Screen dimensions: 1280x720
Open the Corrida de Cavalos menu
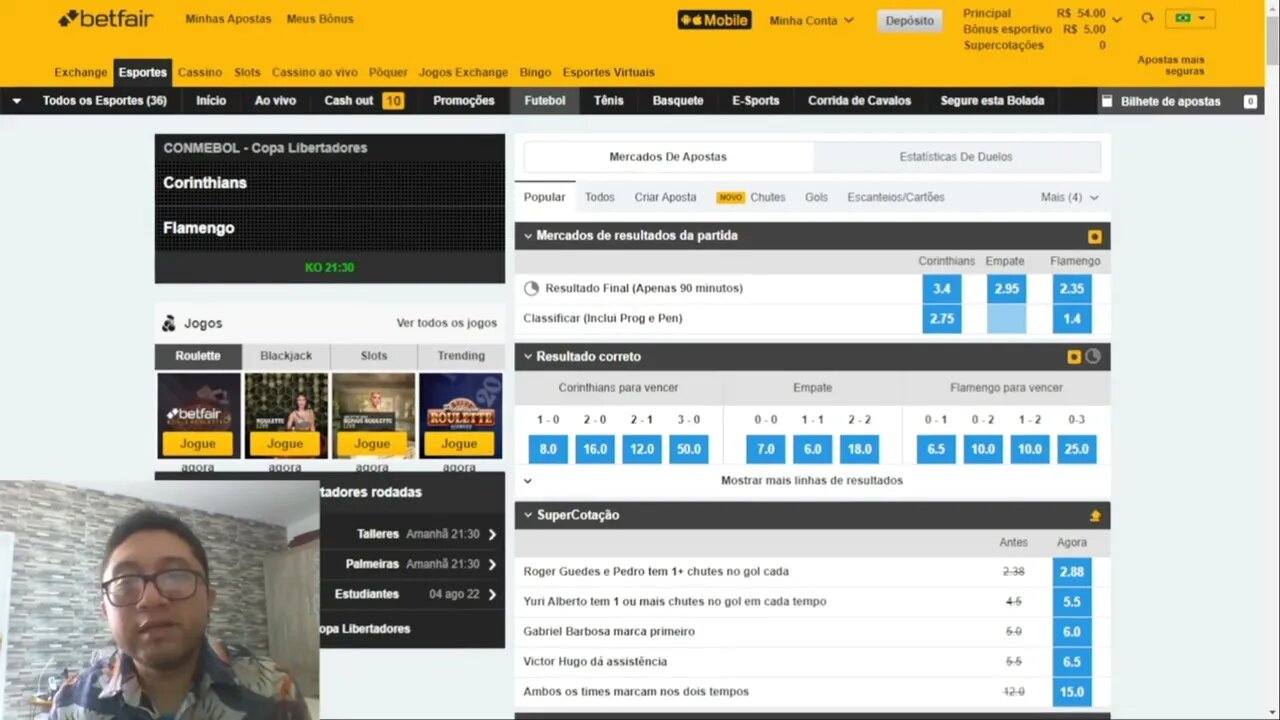pyautogui.click(x=859, y=101)
